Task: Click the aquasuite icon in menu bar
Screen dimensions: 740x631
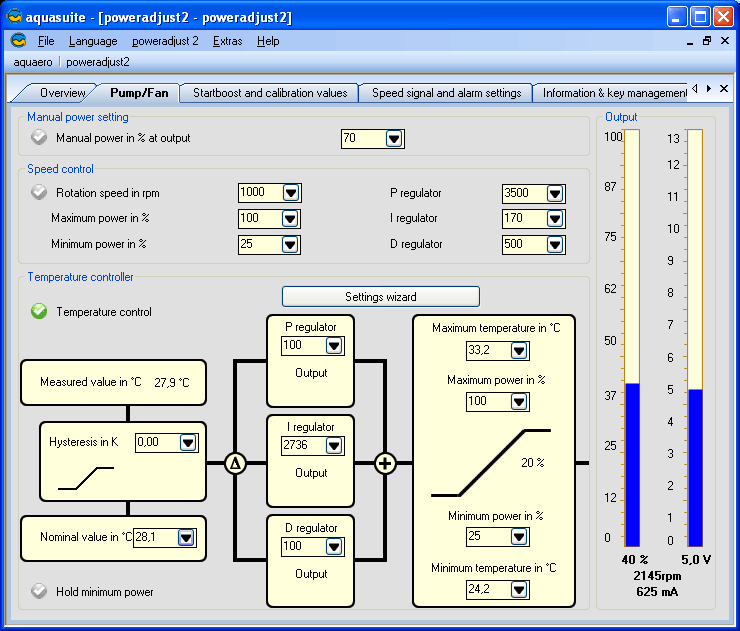Action: point(18,41)
